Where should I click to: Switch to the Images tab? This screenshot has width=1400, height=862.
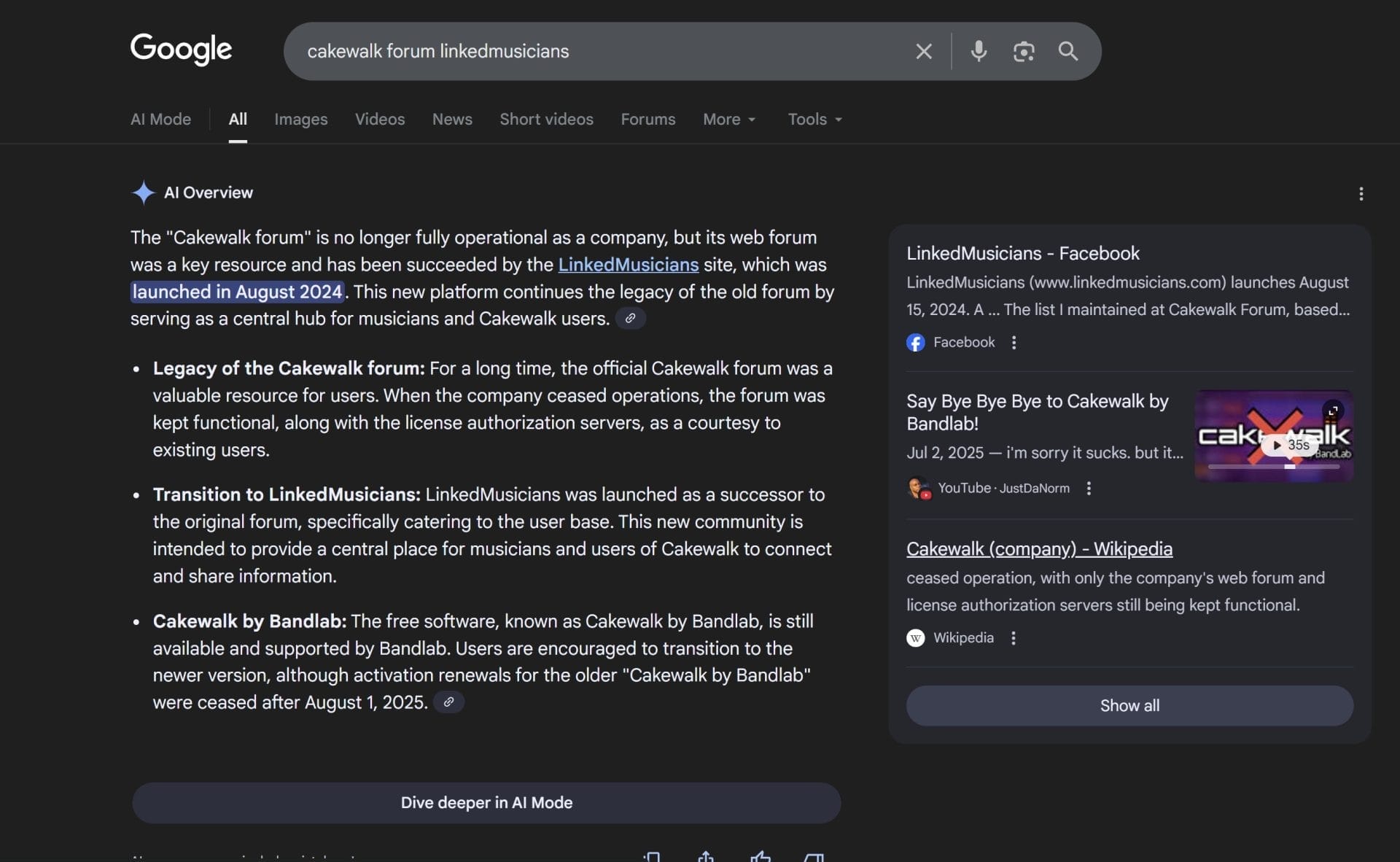(x=300, y=119)
